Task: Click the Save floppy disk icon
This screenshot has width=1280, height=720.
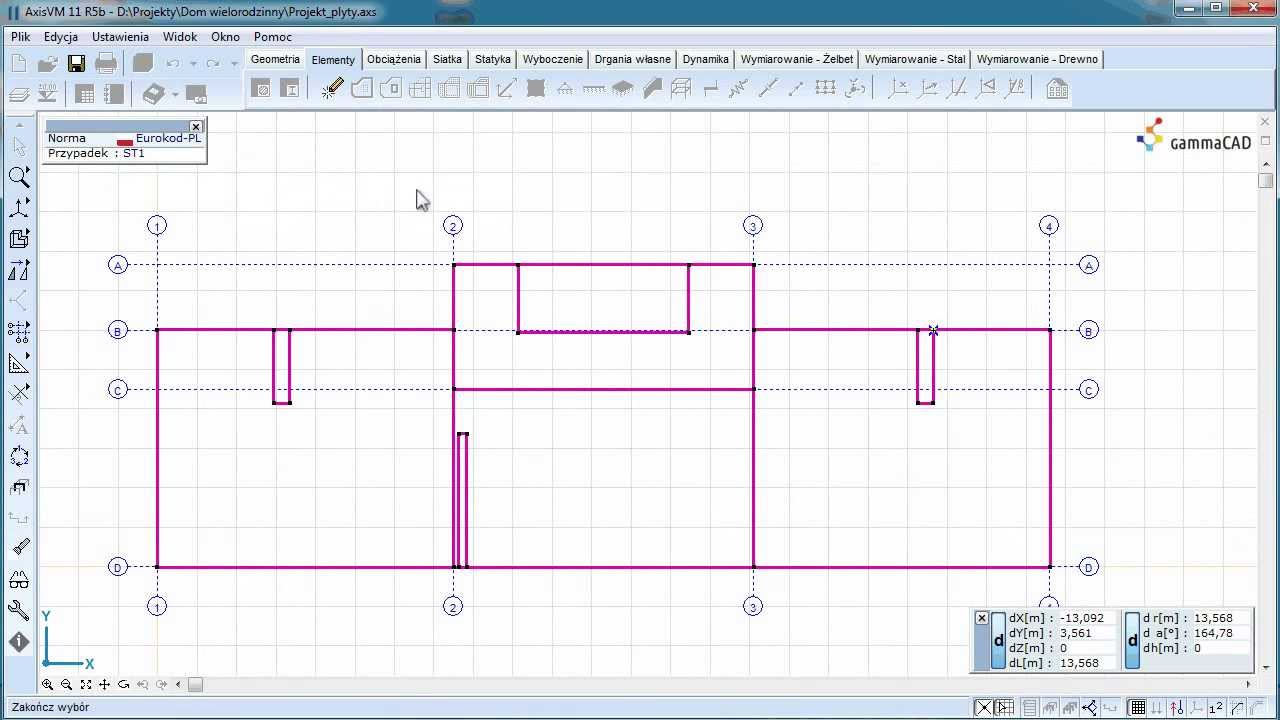Action: coord(76,63)
